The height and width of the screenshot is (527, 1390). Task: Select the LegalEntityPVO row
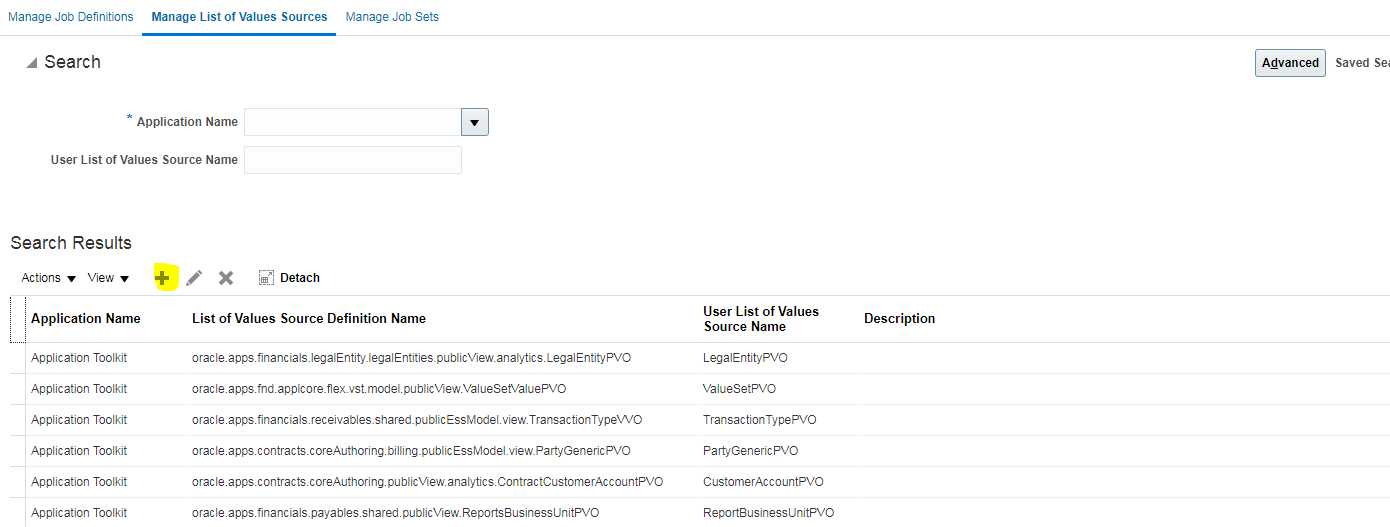pos(745,358)
